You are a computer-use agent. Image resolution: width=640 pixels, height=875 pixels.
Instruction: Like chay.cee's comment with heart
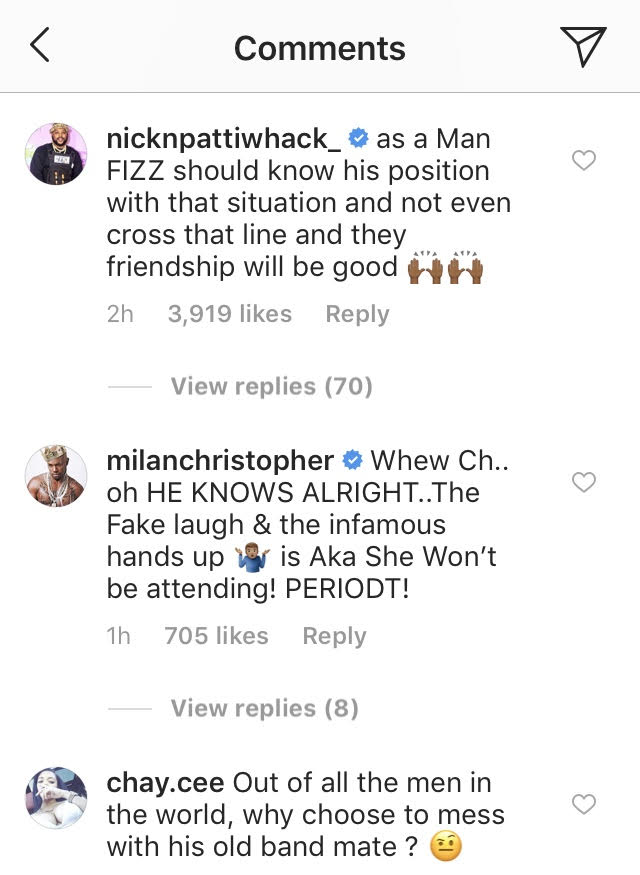click(584, 804)
